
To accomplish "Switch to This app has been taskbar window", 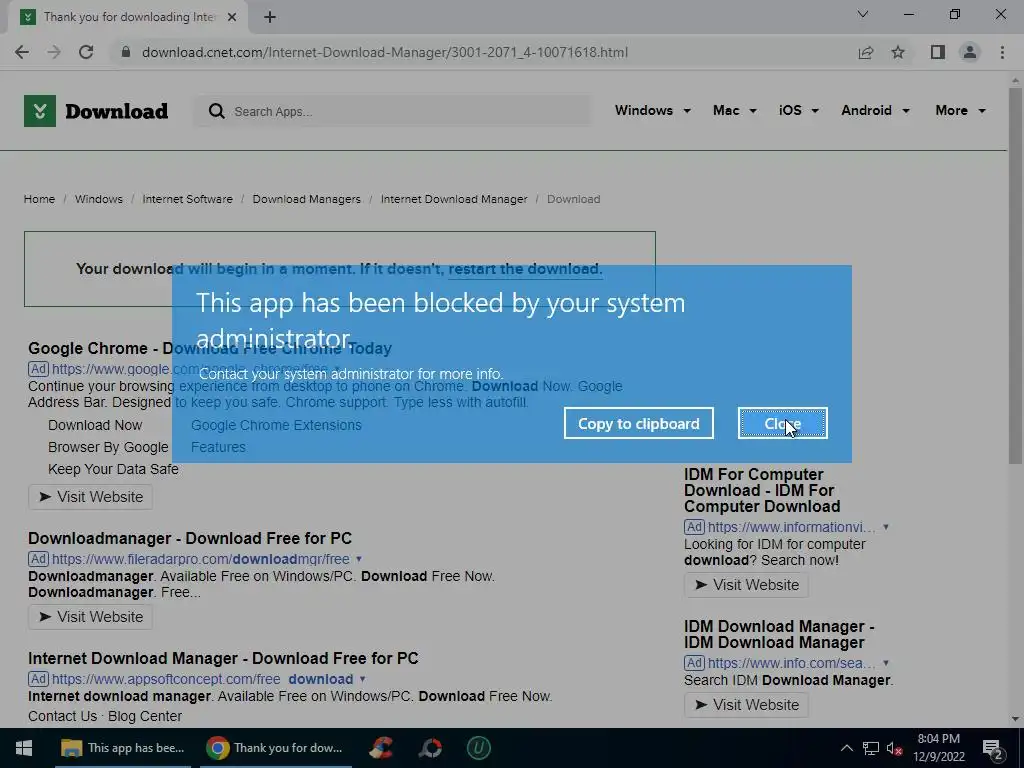I will (x=123, y=748).
